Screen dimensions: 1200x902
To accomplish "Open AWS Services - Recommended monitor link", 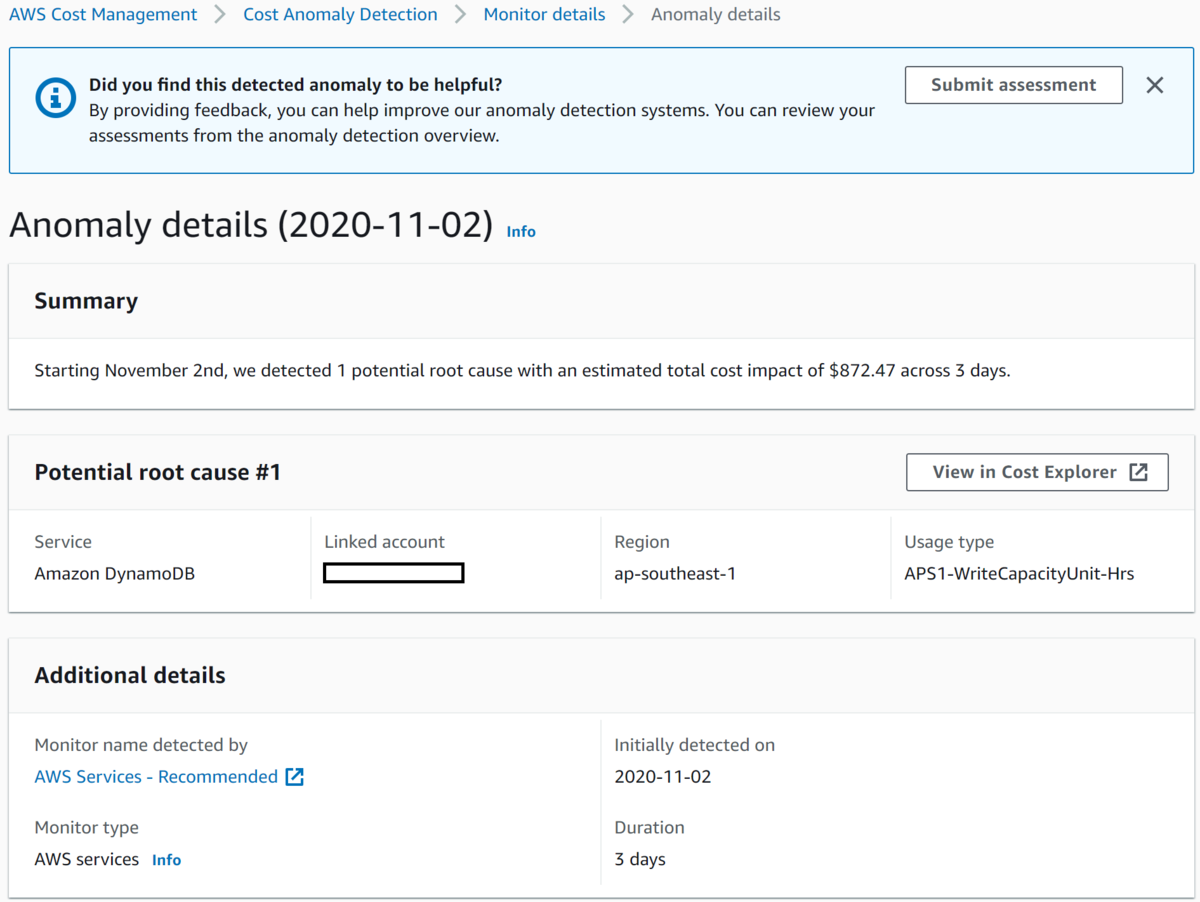I will [x=156, y=777].
